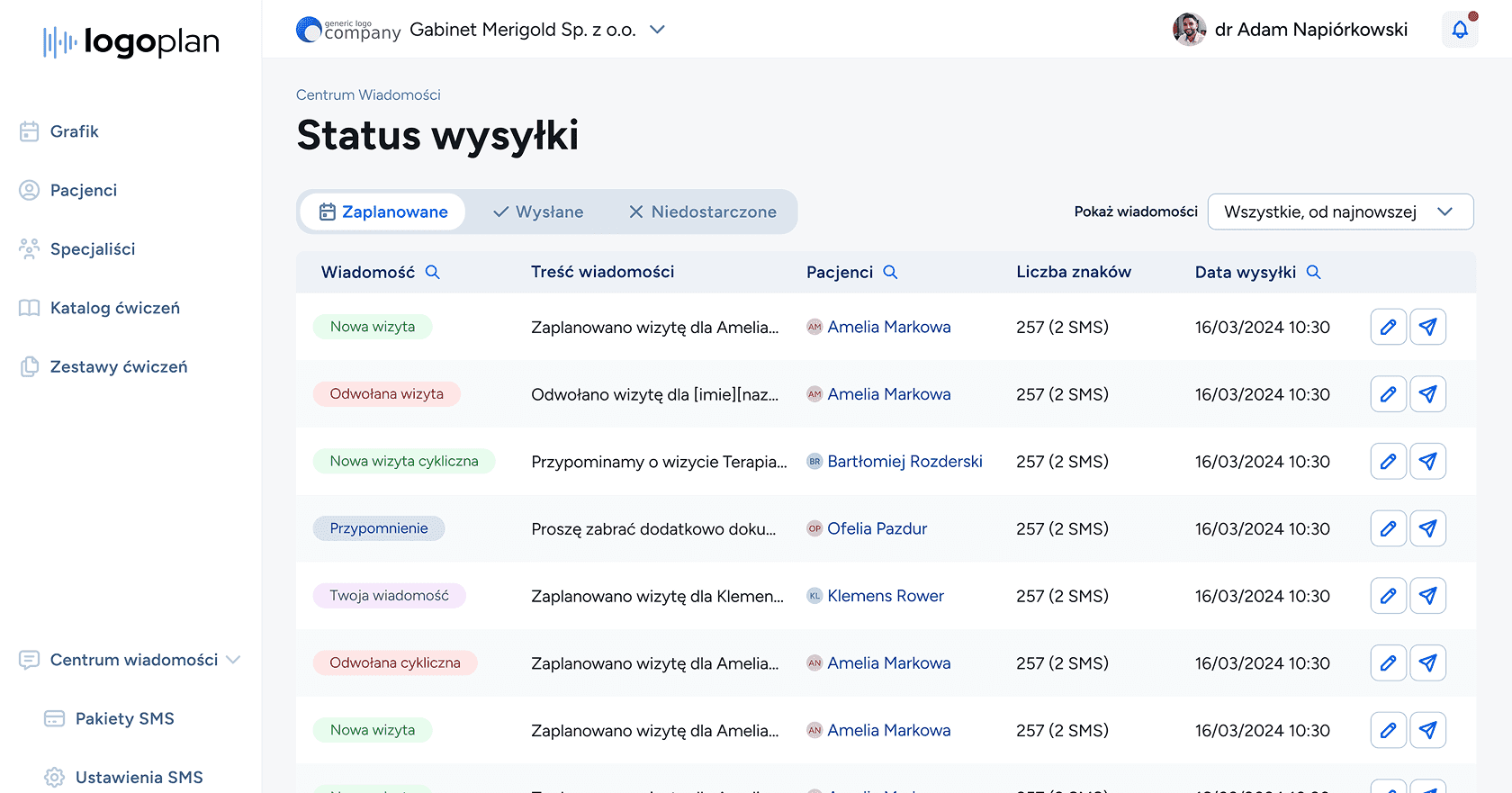Click Centrum Wiadomości breadcrumb link
This screenshot has height=793, width=1512.
[x=368, y=95]
